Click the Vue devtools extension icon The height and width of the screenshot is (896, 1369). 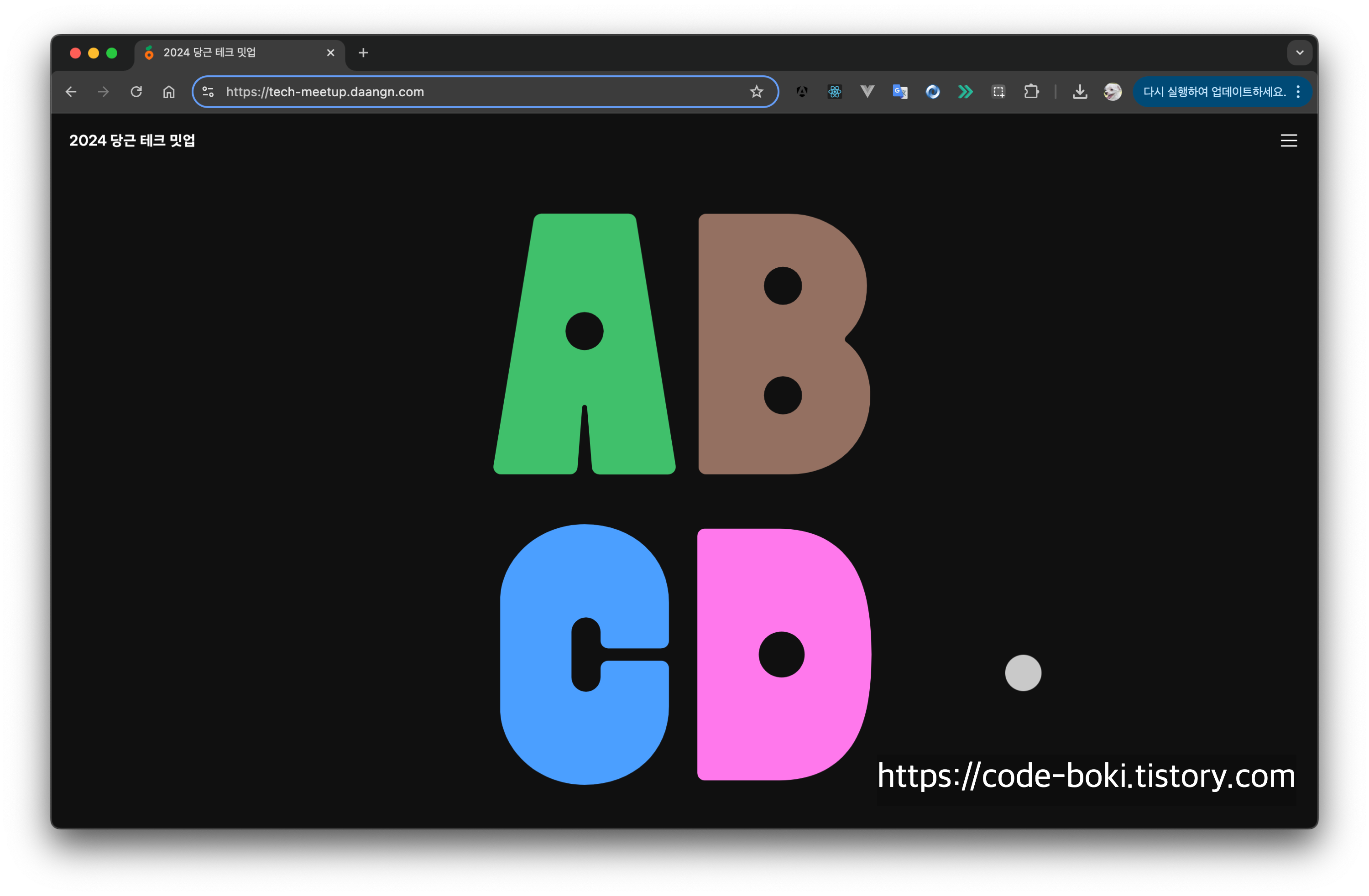pos(867,91)
